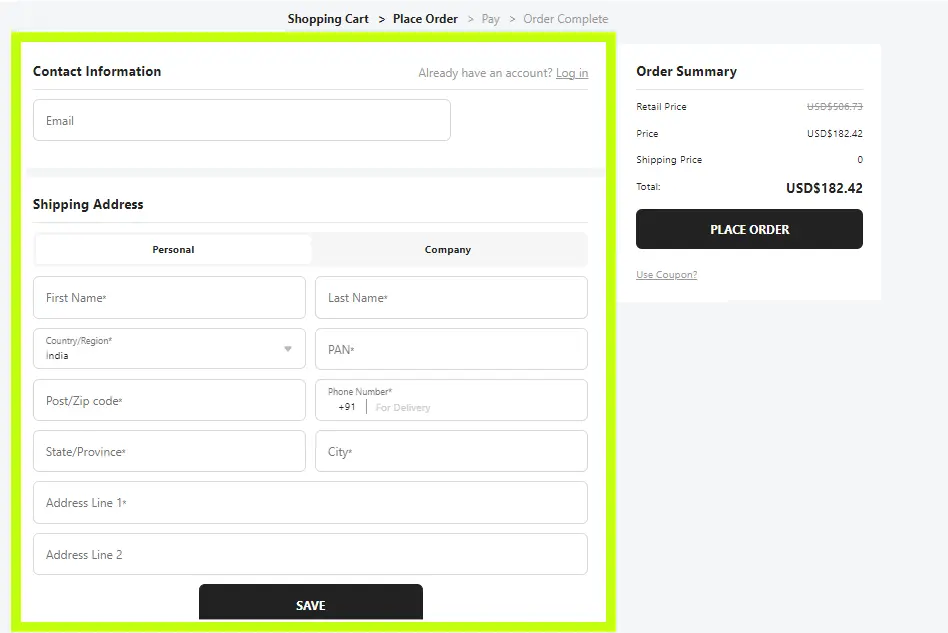Focus the First Name field
The height and width of the screenshot is (633, 948).
tap(169, 297)
